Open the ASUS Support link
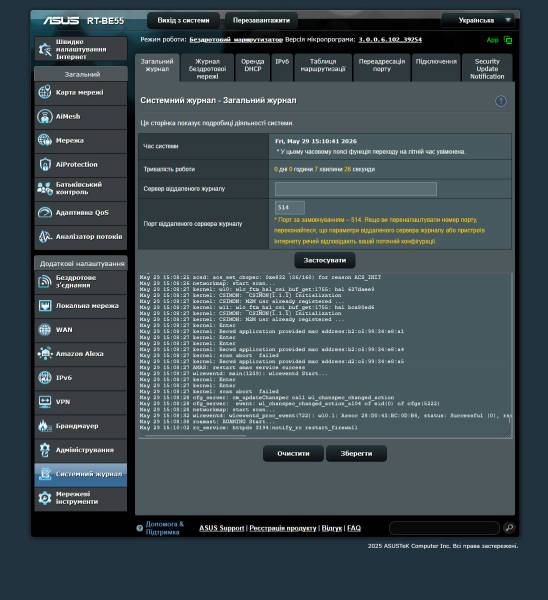 (222, 528)
